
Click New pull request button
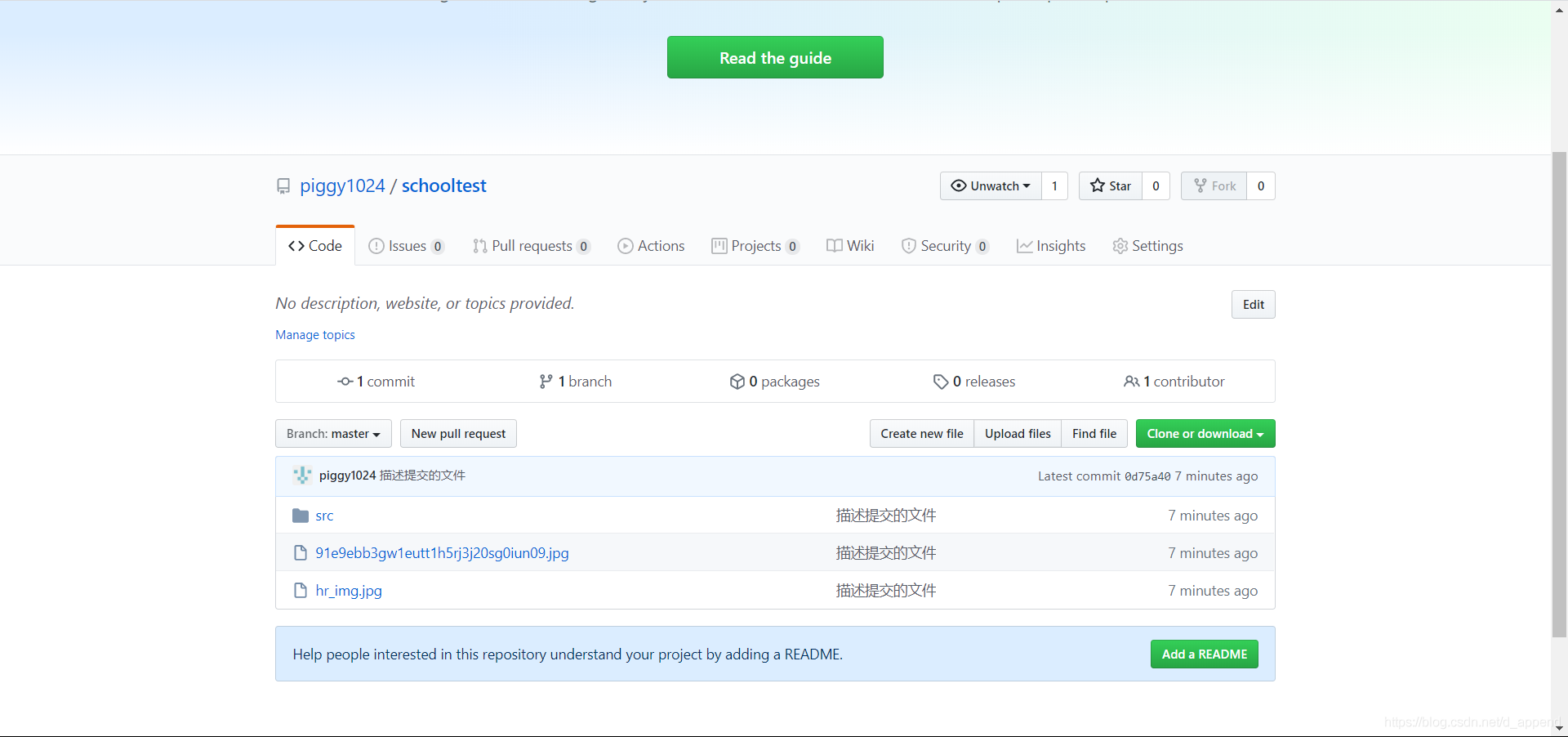tap(458, 433)
